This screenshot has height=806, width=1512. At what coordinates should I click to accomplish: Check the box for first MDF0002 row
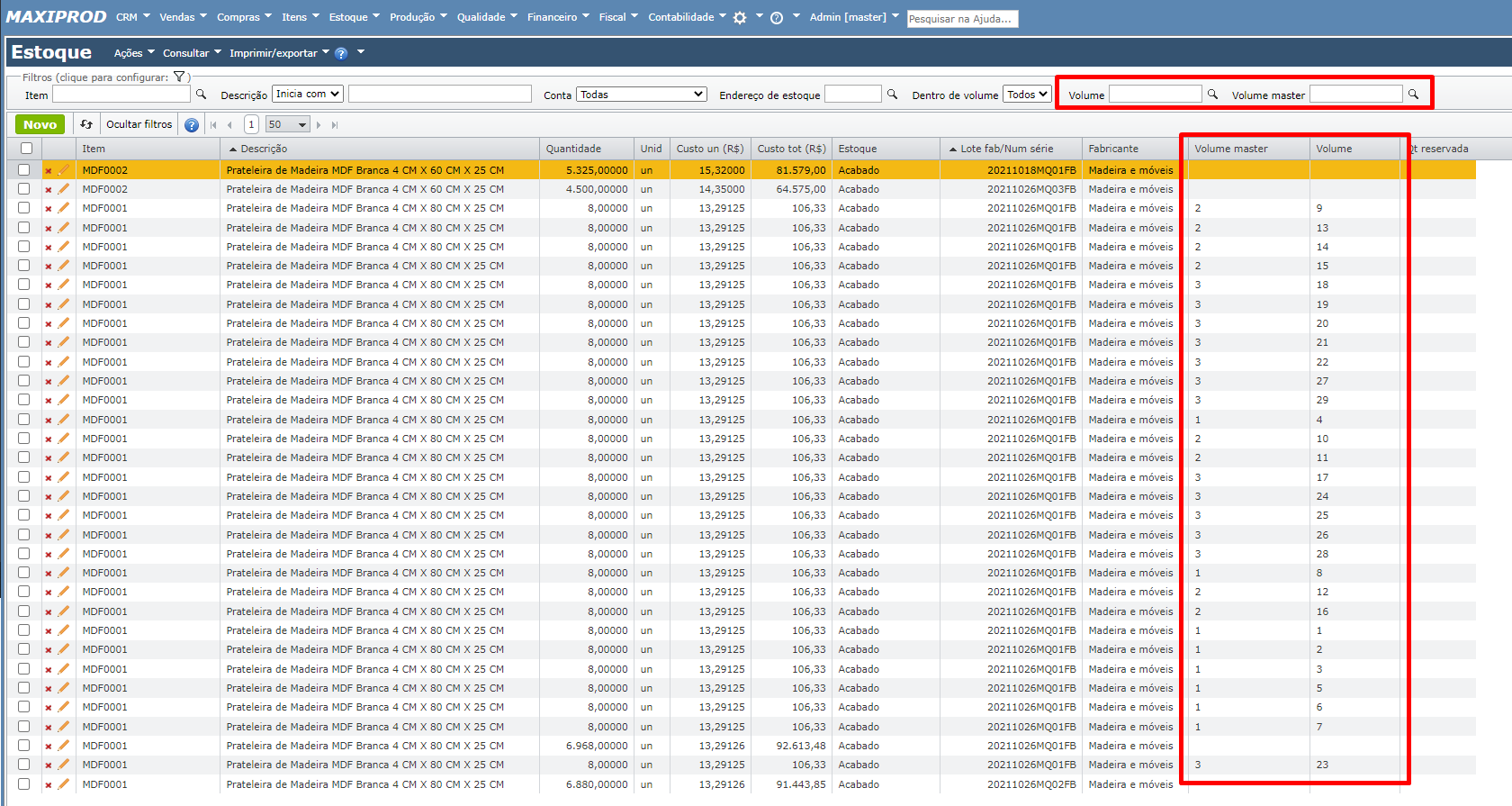coord(24,170)
